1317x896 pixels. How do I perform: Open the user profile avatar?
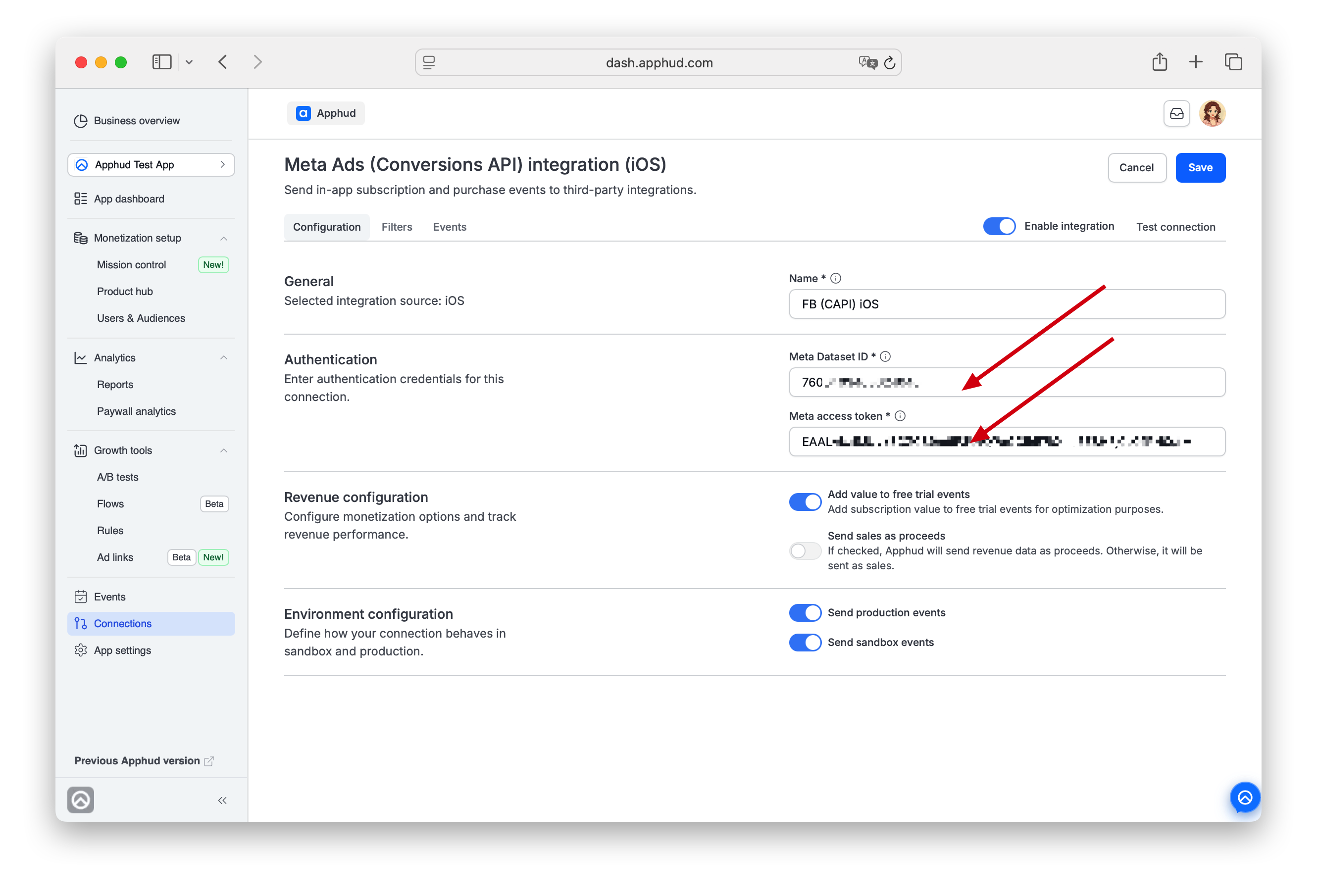tap(1212, 113)
